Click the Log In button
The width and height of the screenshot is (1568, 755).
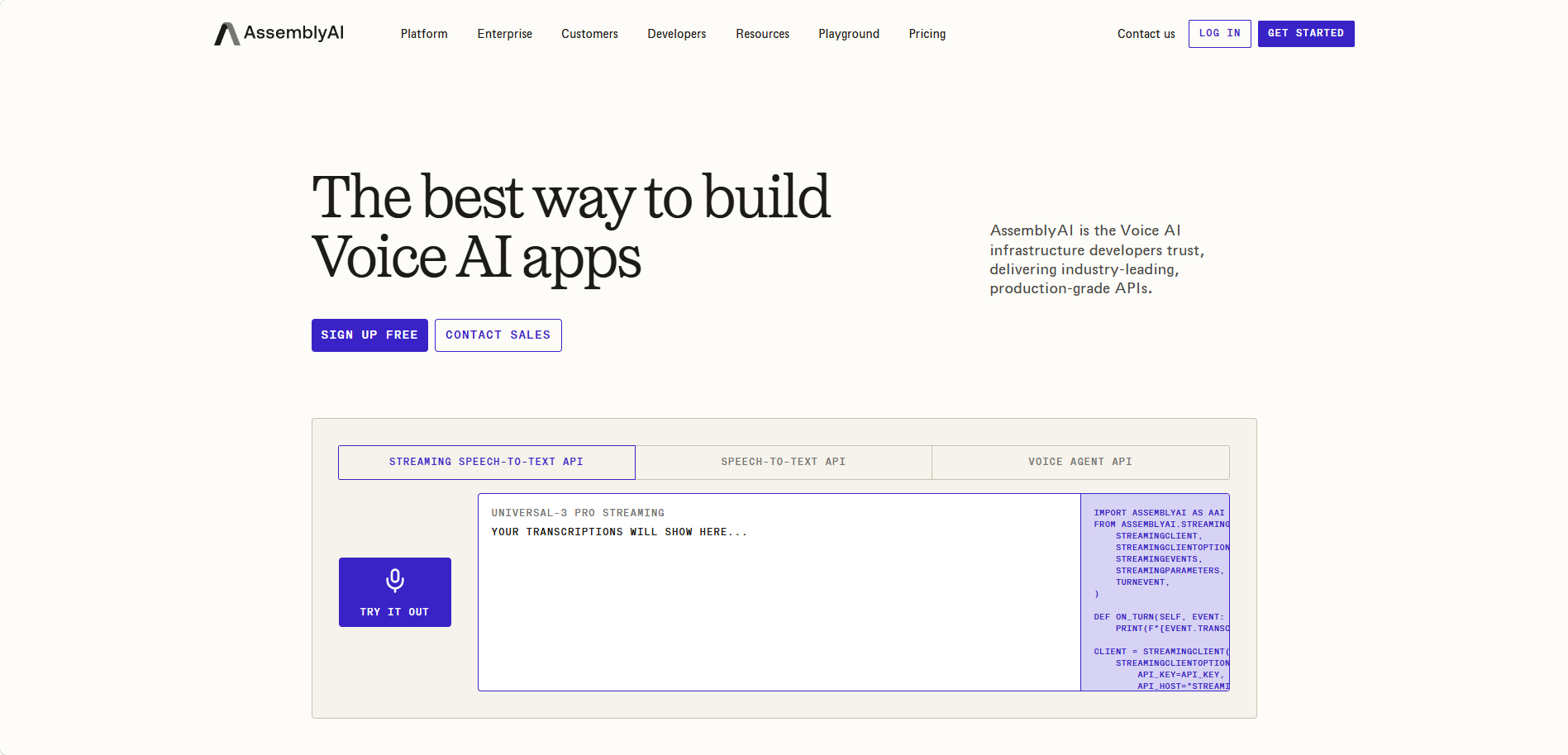[1220, 34]
